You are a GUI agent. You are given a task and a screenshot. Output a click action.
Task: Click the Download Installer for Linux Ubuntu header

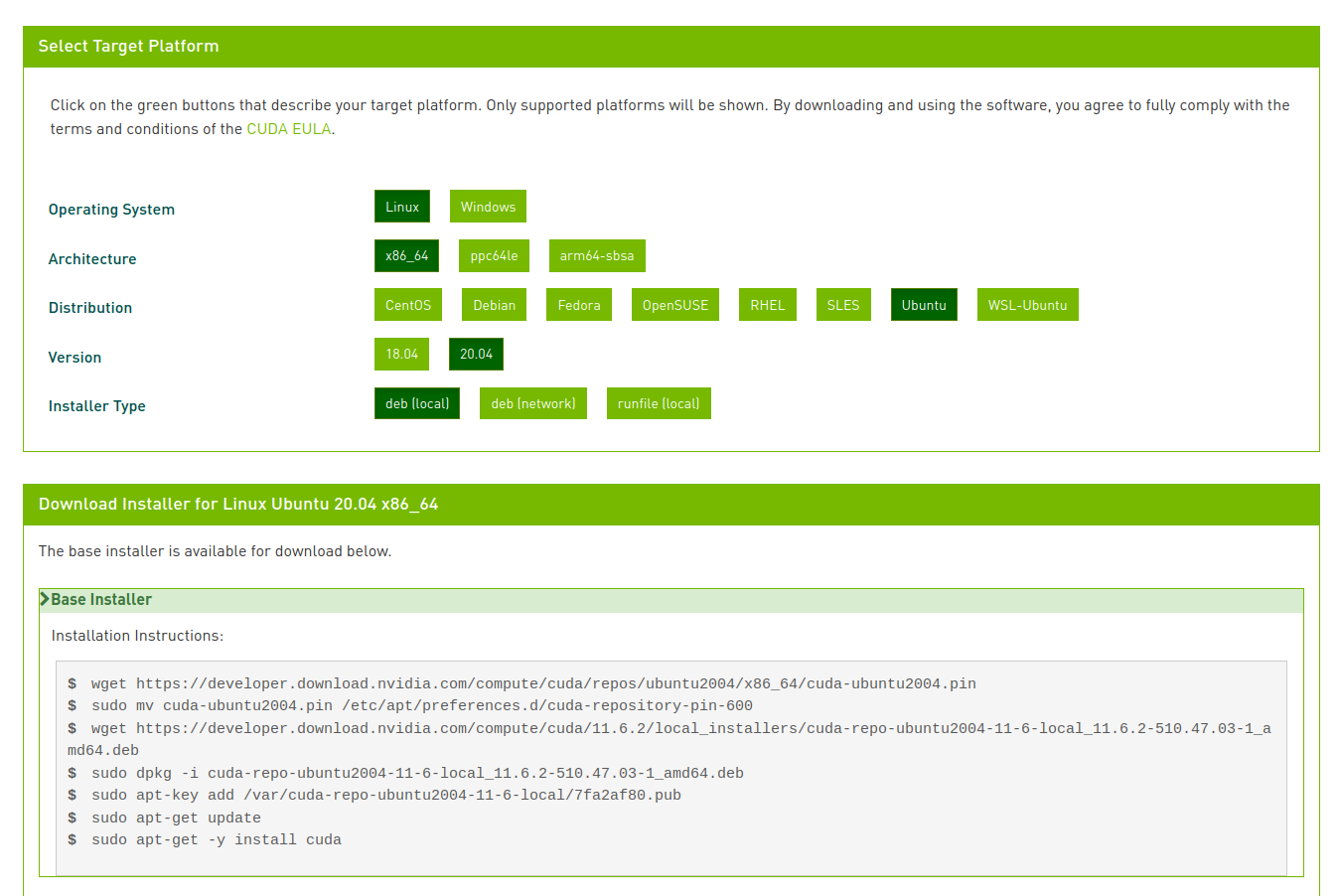(x=671, y=505)
